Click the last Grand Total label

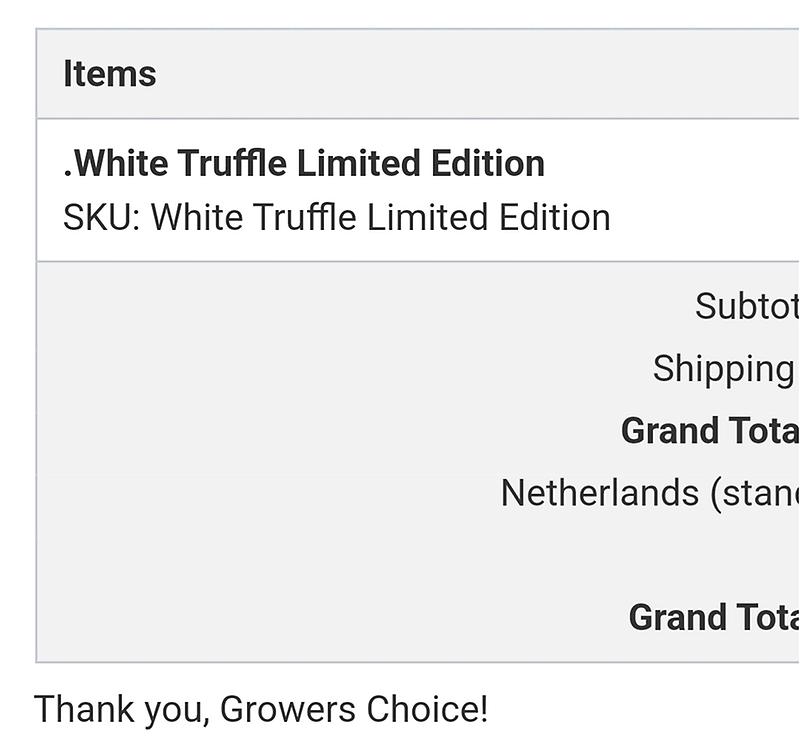pyautogui.click(x=713, y=617)
